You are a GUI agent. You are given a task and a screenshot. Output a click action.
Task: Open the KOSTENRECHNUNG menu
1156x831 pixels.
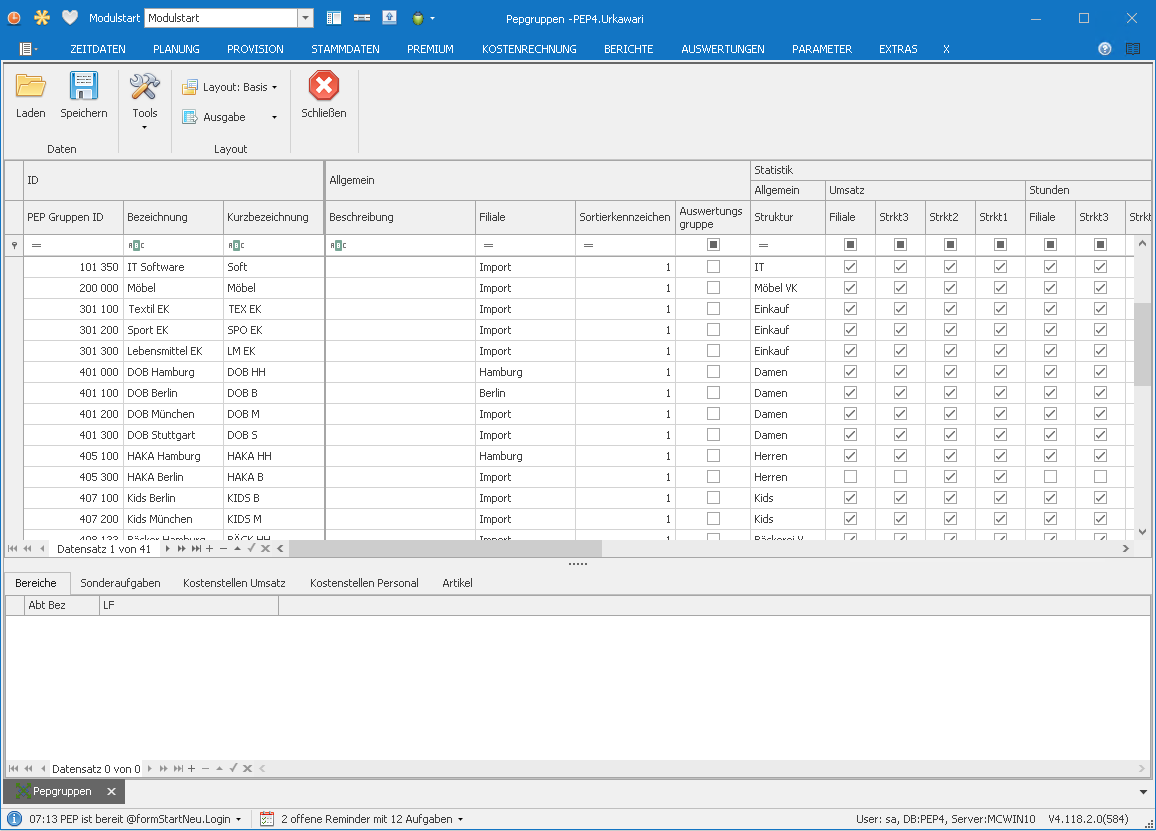[528, 49]
